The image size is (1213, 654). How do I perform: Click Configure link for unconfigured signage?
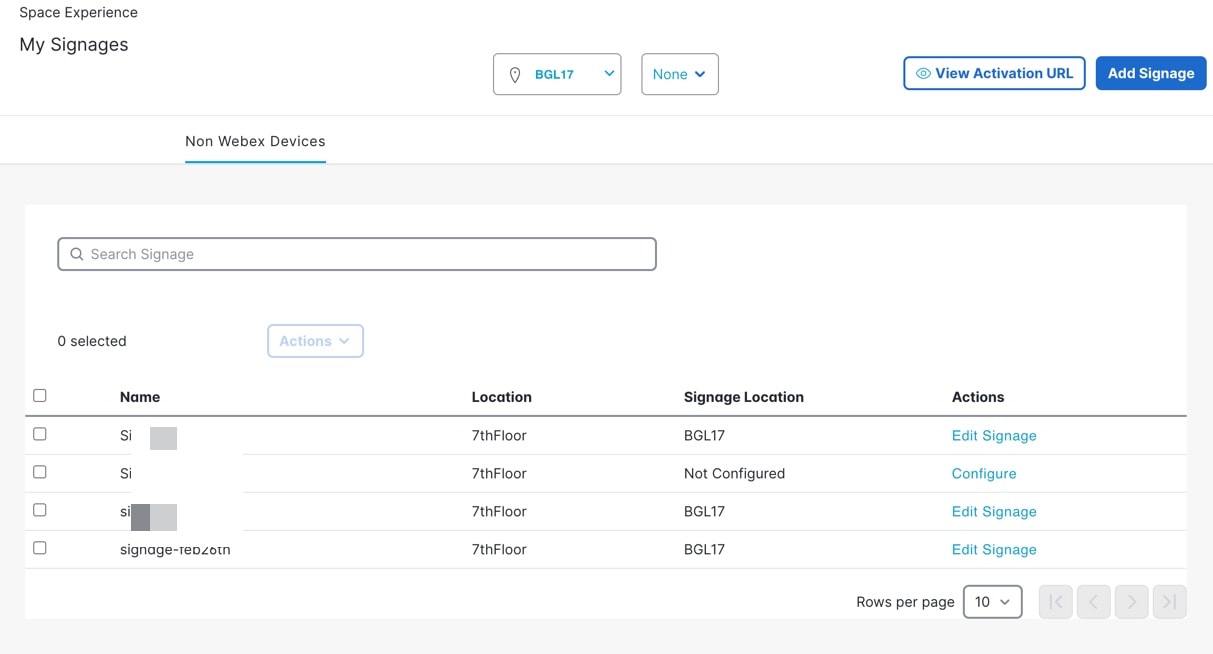tap(983, 474)
